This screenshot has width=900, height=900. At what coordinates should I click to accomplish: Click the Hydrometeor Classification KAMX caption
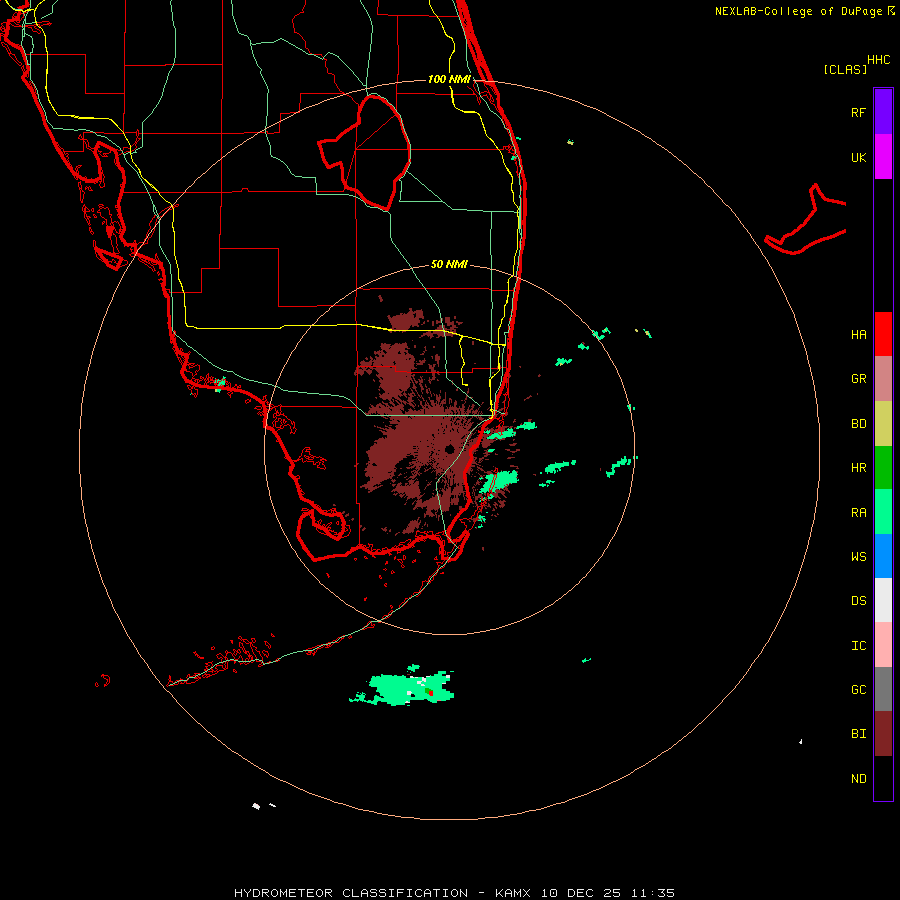click(454, 893)
